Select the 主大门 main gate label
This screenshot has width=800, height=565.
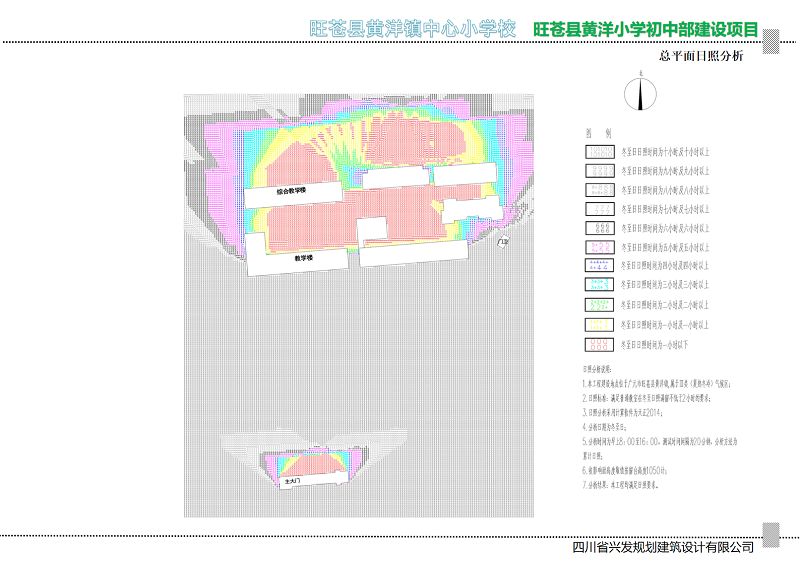292,481
